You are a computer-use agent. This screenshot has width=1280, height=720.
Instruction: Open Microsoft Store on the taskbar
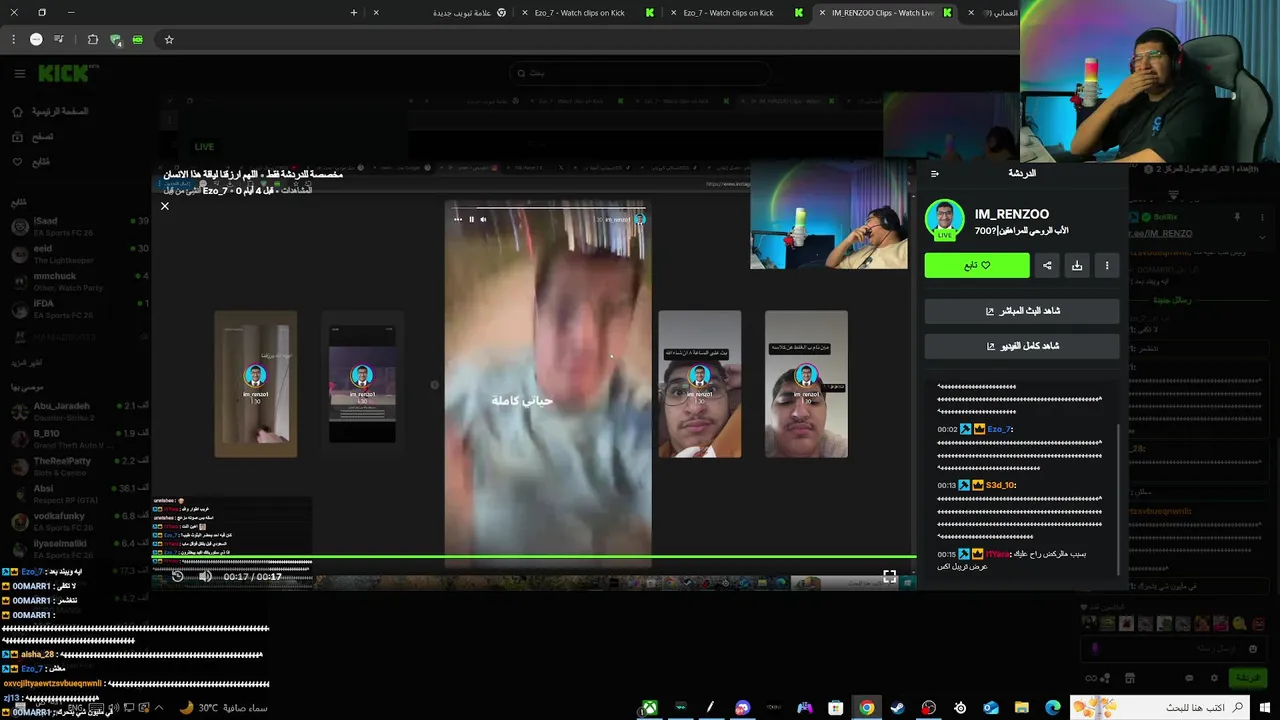coord(836,708)
